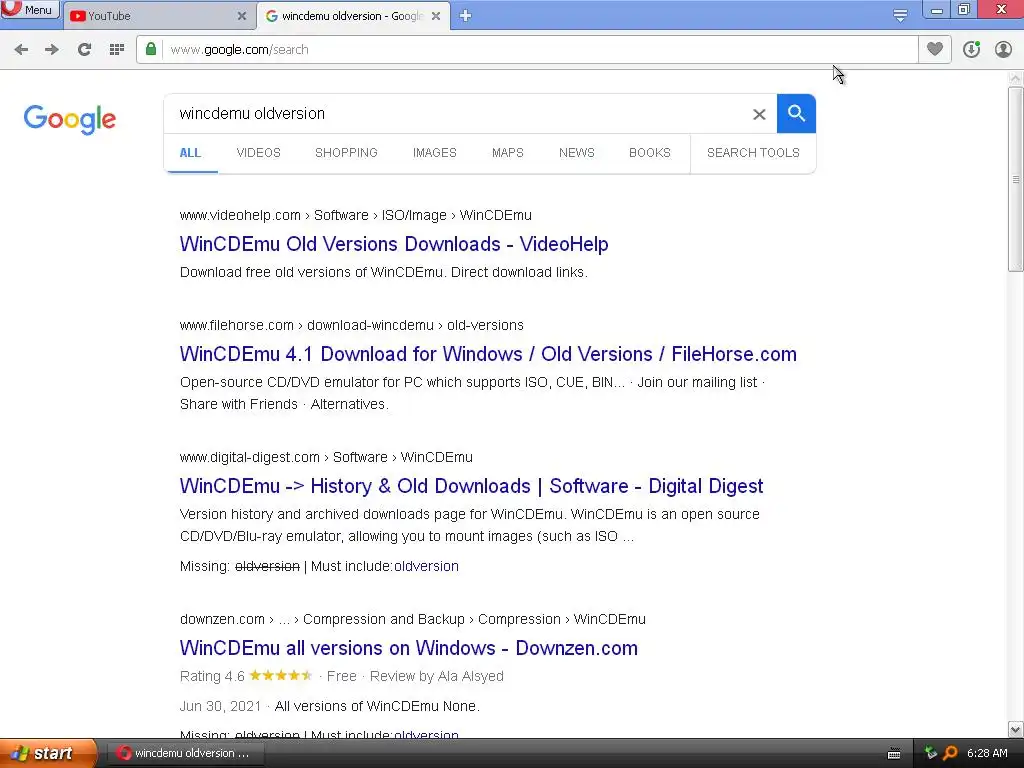Go back with the back arrow

click(x=22, y=50)
